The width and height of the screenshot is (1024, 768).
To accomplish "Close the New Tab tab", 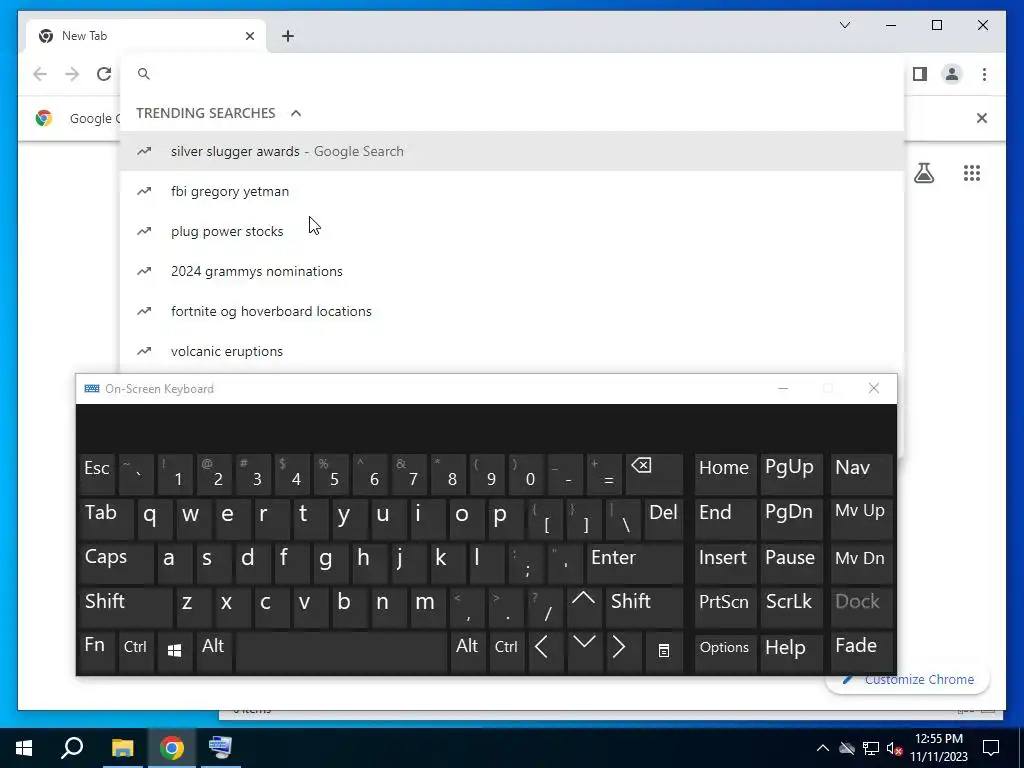I will 249,36.
